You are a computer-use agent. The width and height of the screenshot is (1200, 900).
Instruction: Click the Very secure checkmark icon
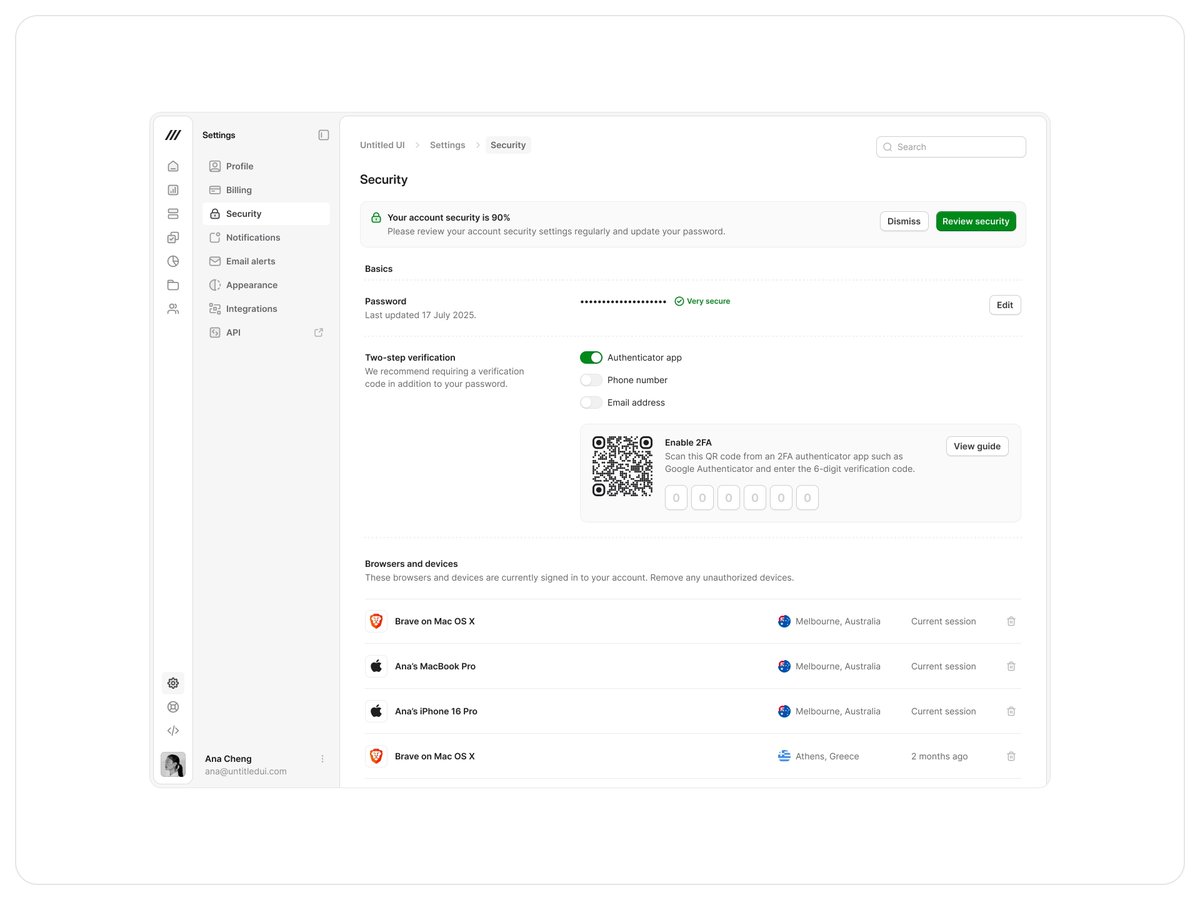(679, 301)
